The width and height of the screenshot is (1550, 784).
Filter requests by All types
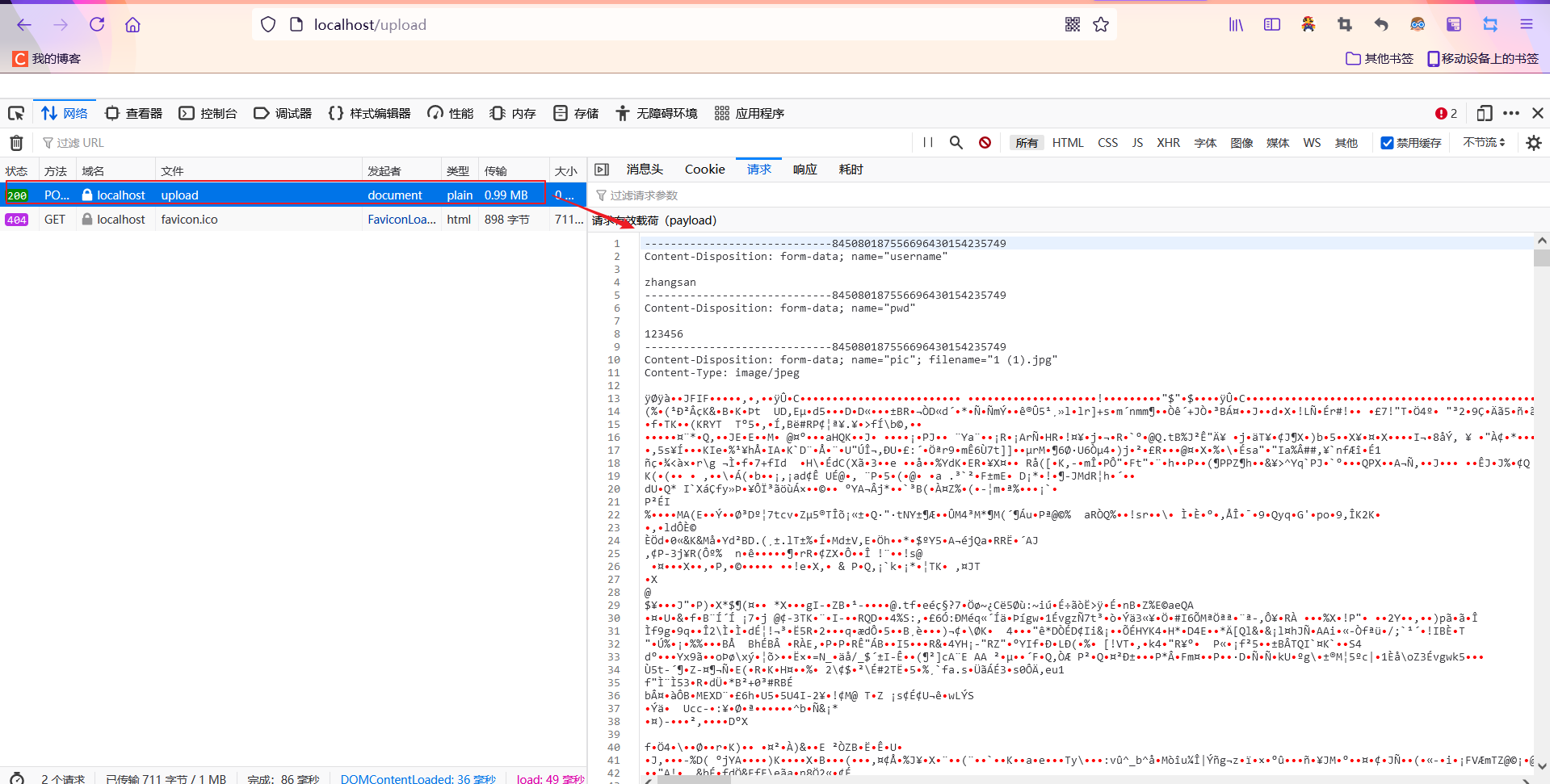[1027, 143]
